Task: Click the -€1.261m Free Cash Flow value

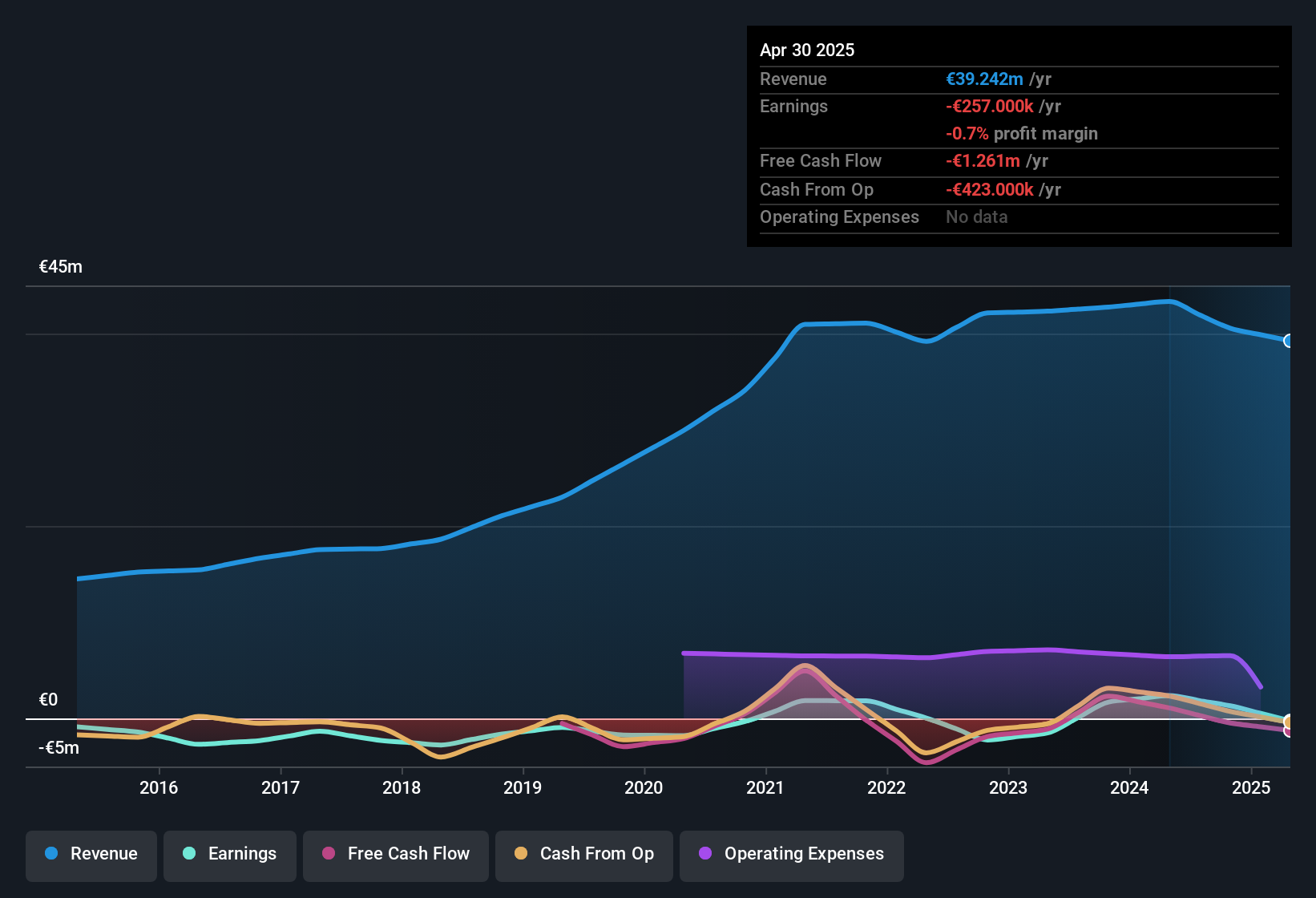Action: click(983, 160)
